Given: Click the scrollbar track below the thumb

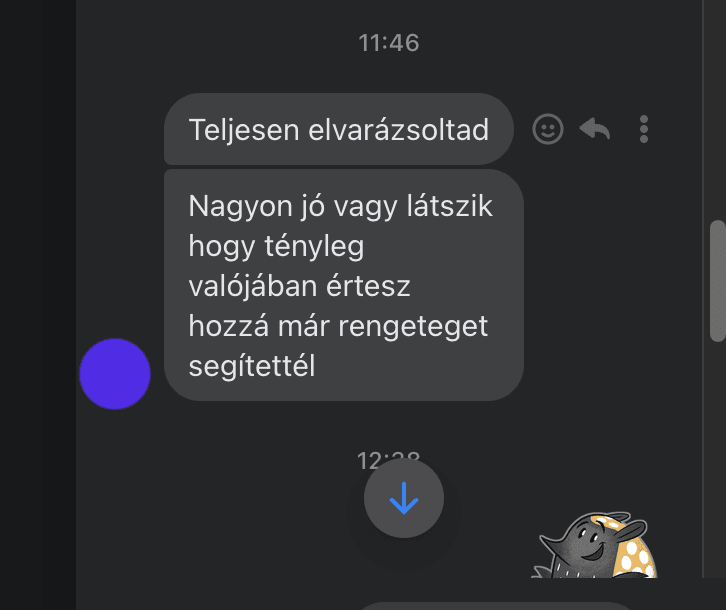Looking at the screenshot, I should coord(718,459).
